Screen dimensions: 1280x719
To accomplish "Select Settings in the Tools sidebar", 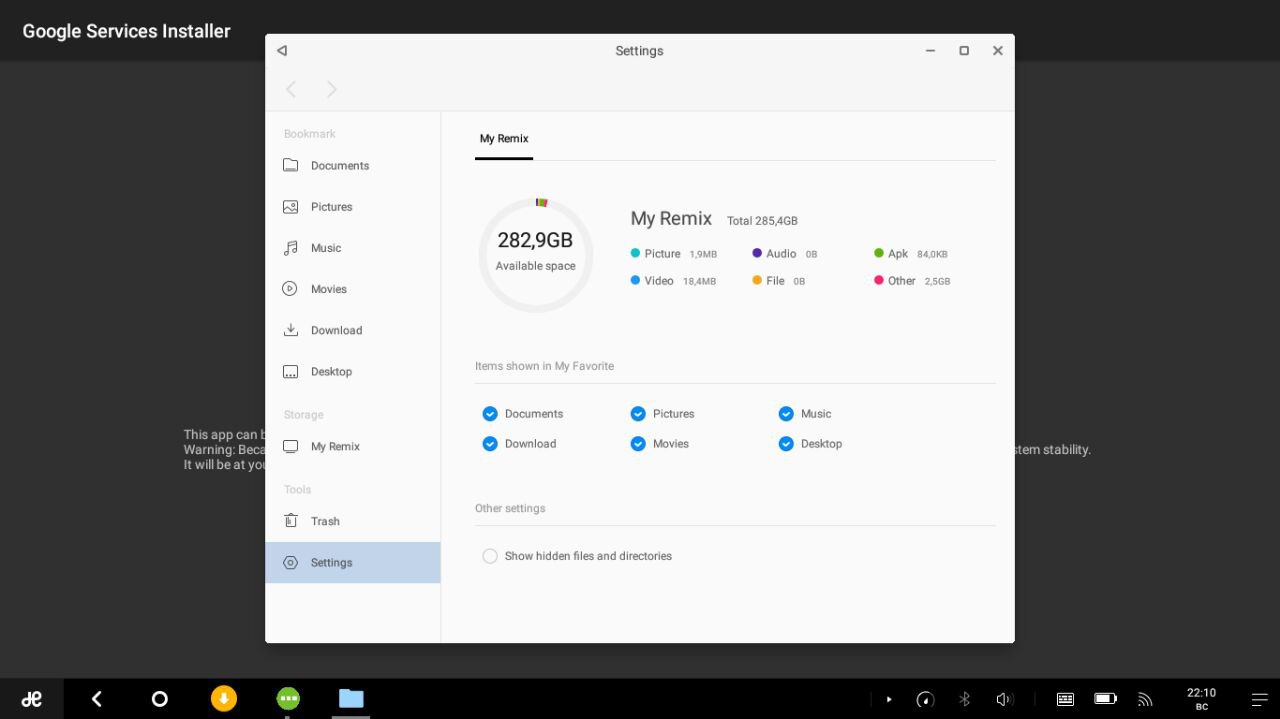I will pos(331,563).
